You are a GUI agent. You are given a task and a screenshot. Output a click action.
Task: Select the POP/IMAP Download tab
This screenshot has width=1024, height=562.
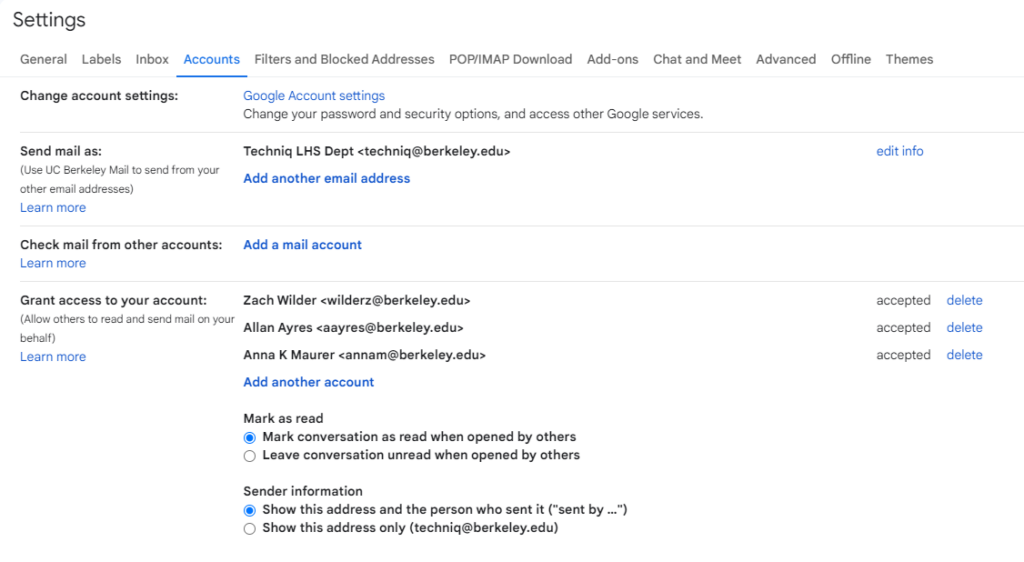pos(510,59)
